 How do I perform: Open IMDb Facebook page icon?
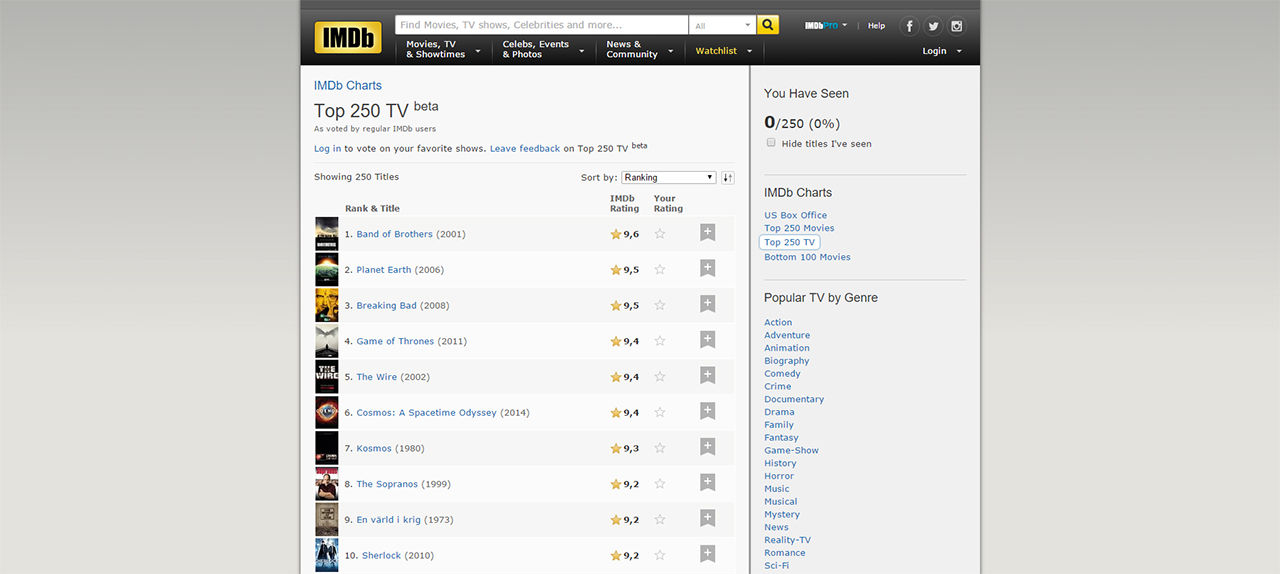click(x=909, y=27)
